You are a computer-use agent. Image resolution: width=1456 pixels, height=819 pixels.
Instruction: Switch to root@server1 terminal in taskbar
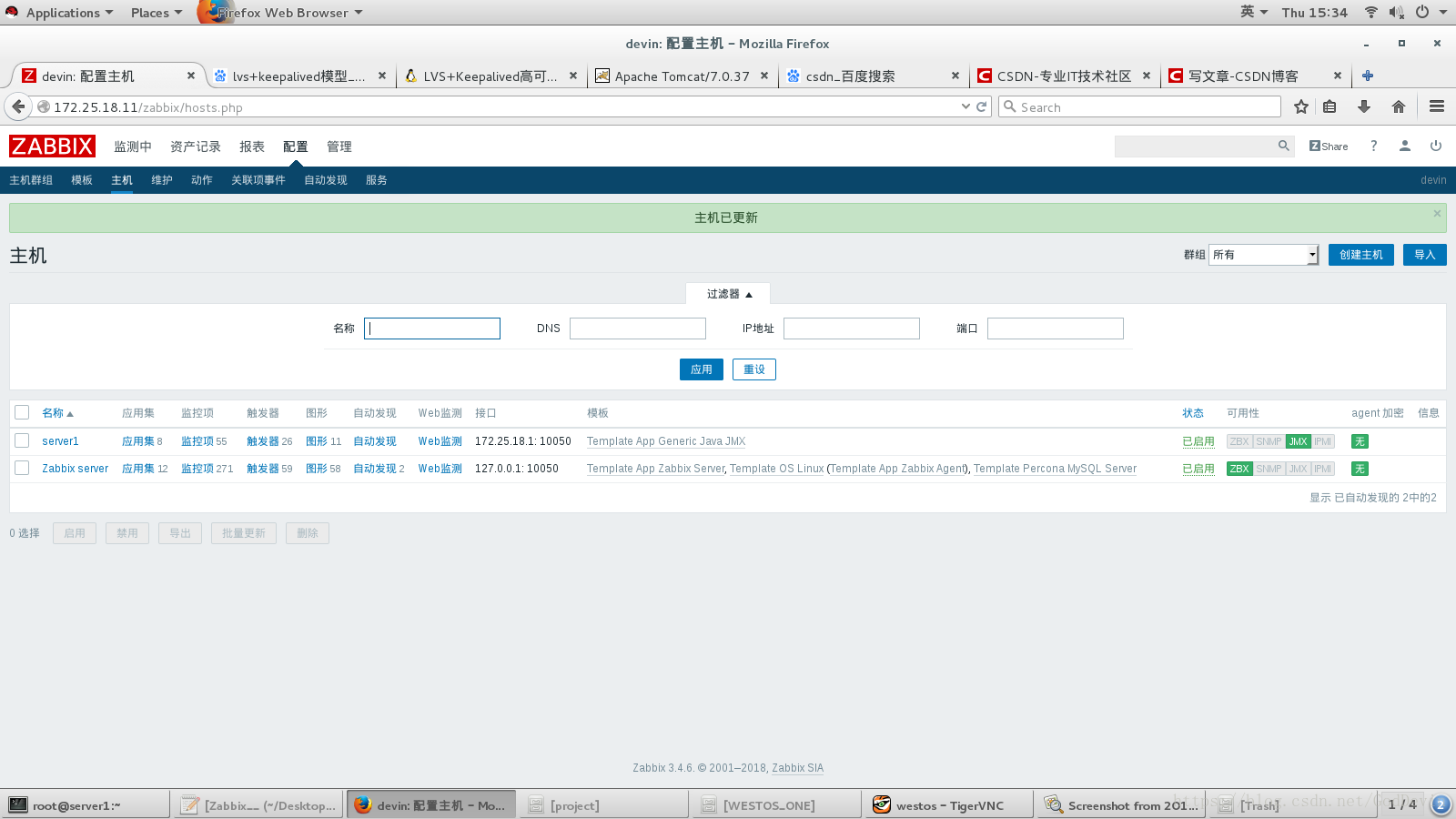pyautogui.click(x=85, y=805)
